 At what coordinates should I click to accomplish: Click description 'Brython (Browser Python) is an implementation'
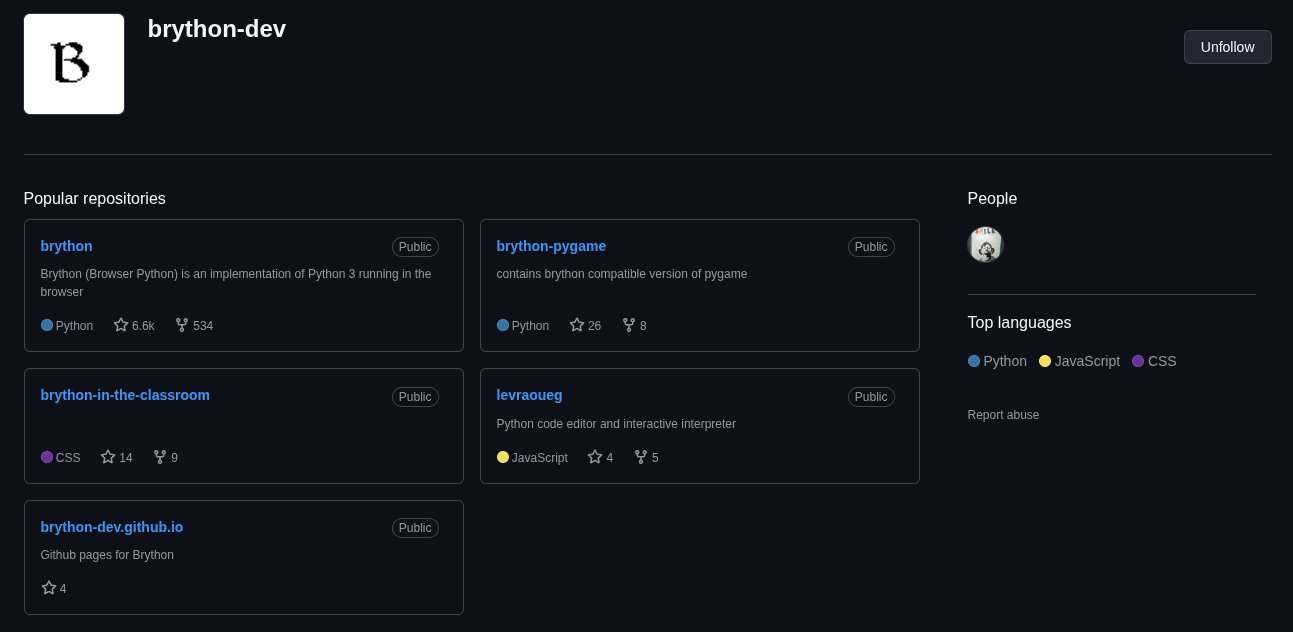(236, 283)
